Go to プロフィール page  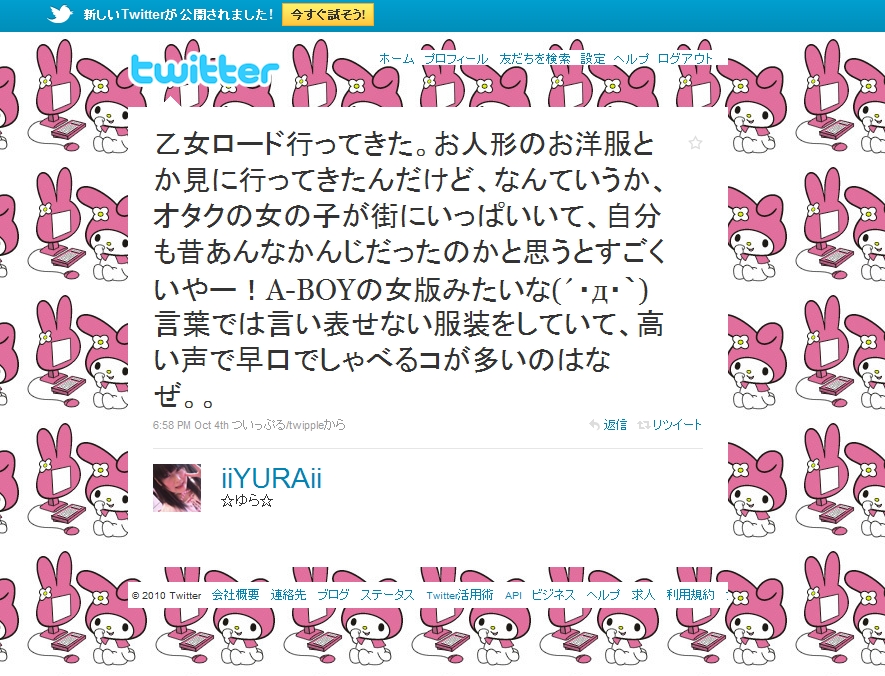(456, 59)
